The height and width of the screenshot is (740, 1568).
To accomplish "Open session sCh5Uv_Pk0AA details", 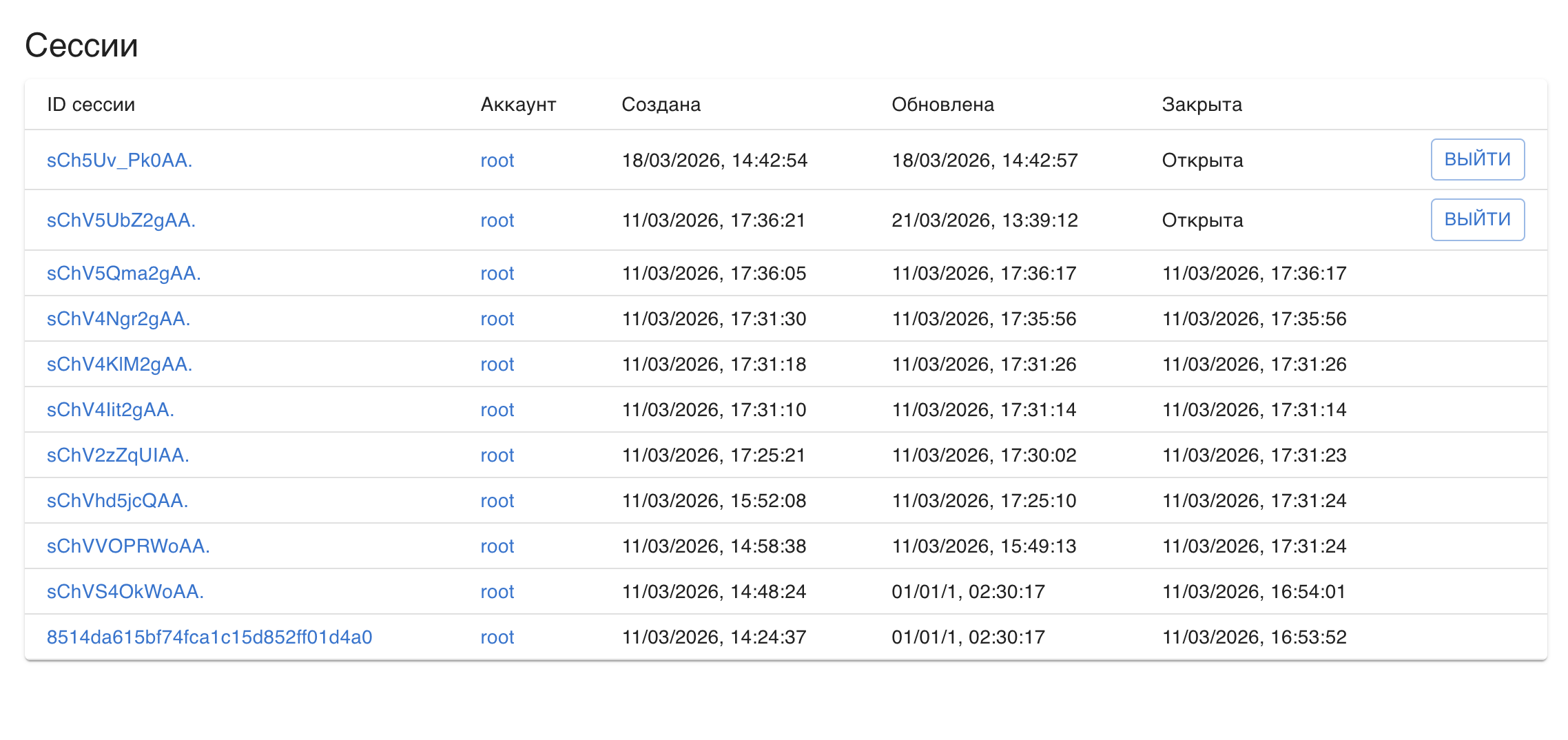I will [120, 161].
